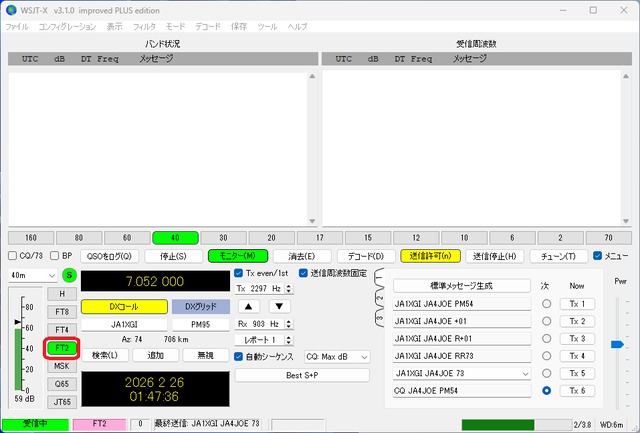Click the 標準メッセージ生成 button
The height and width of the screenshot is (433, 640).
462,286
